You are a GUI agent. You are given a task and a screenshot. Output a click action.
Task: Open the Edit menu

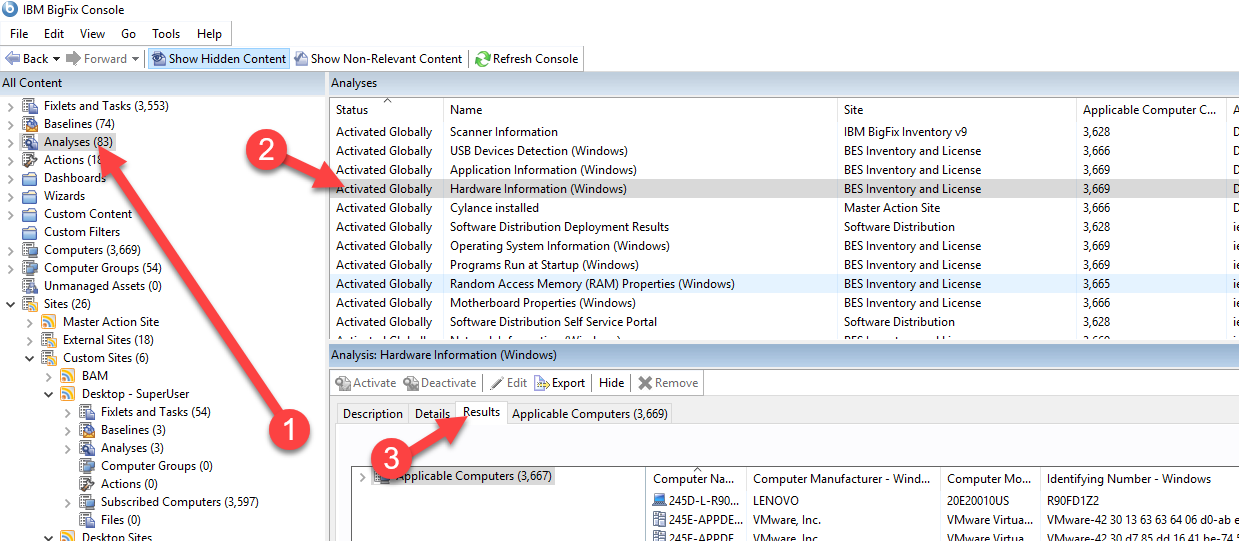click(x=54, y=34)
